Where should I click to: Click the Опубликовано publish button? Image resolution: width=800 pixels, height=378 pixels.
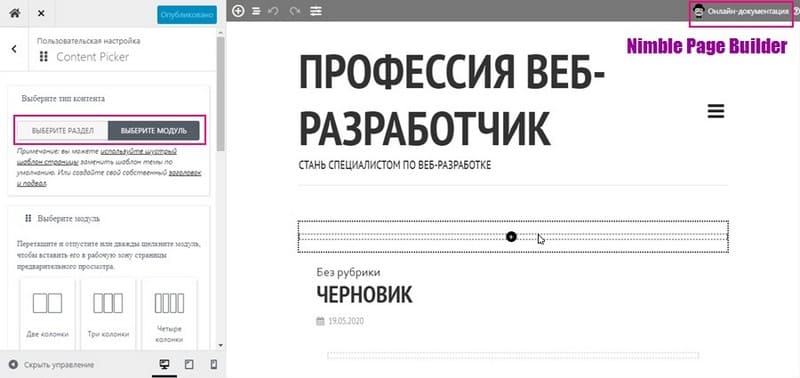tap(187, 15)
